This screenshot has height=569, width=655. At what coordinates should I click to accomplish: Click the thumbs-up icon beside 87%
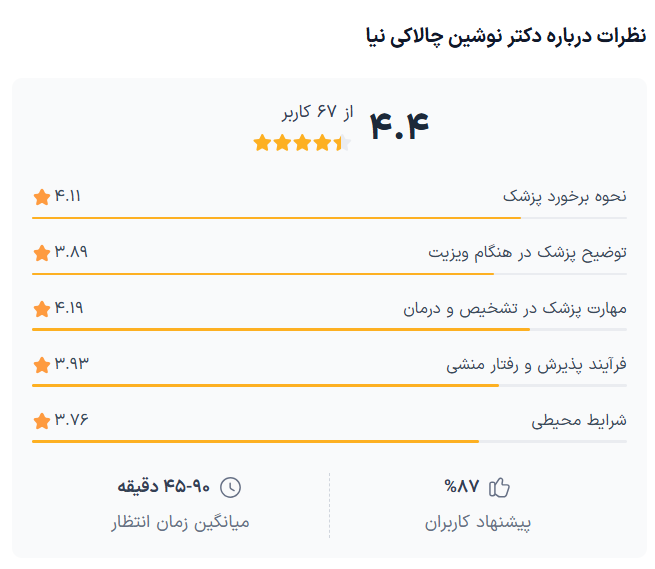(500, 487)
